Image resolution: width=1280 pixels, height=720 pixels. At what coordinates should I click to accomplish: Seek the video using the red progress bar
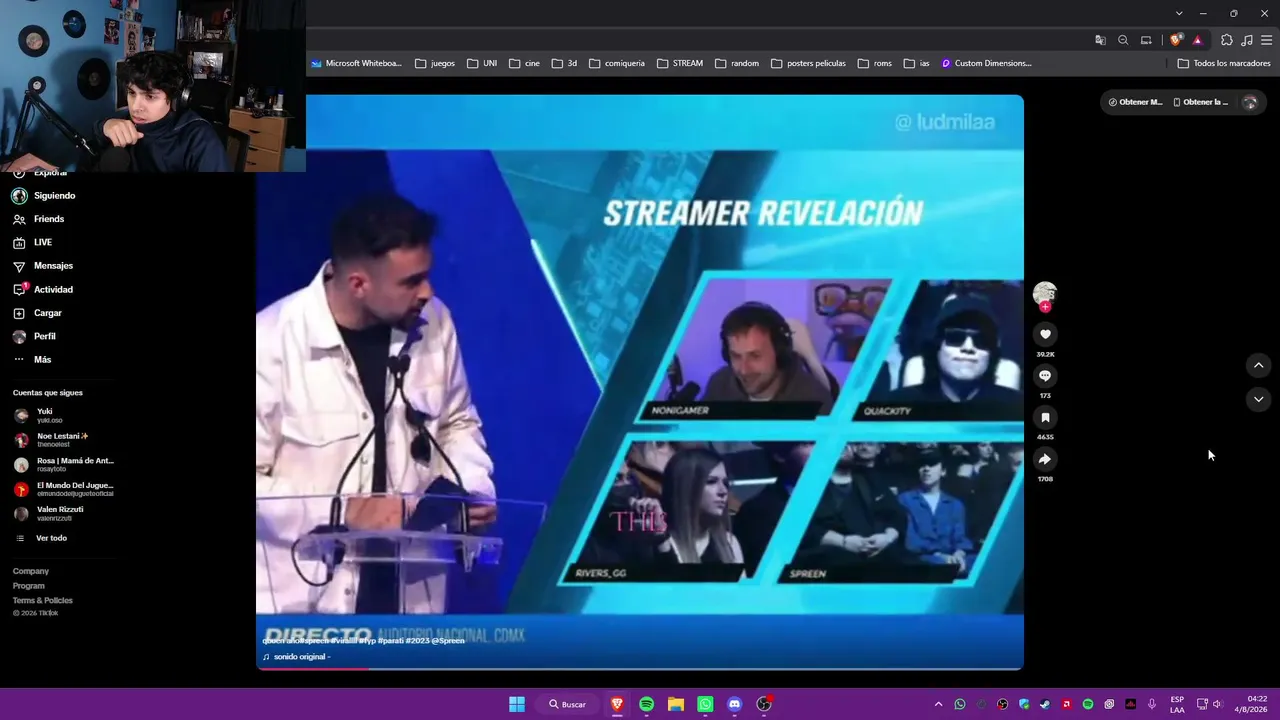(640, 669)
